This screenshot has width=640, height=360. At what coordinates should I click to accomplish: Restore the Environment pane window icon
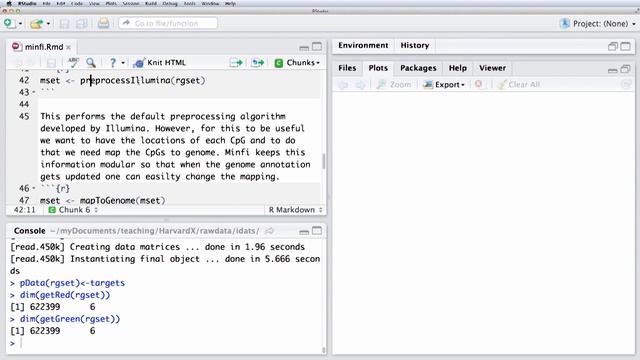(x=612, y=46)
